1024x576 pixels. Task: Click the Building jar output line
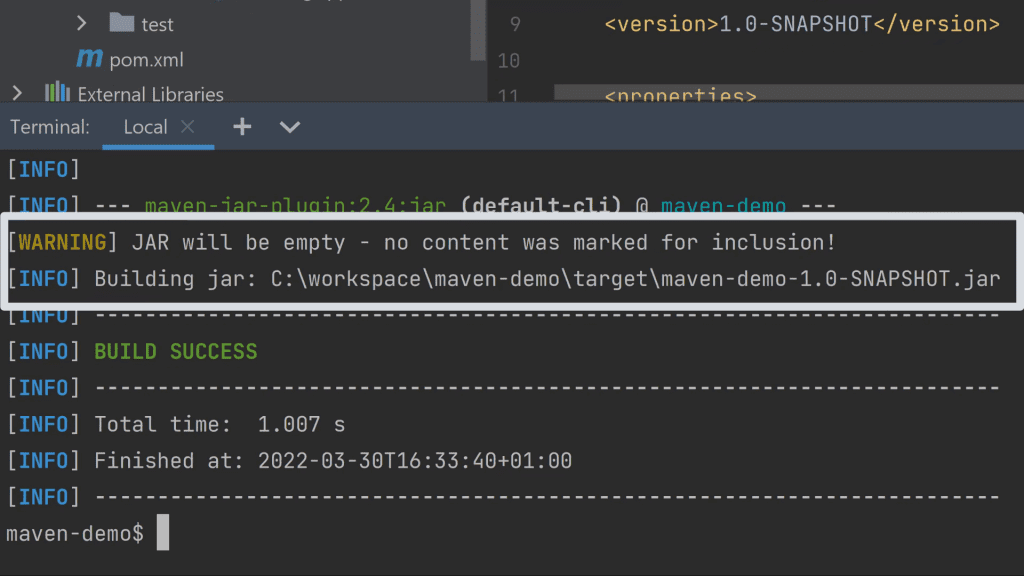point(400,279)
